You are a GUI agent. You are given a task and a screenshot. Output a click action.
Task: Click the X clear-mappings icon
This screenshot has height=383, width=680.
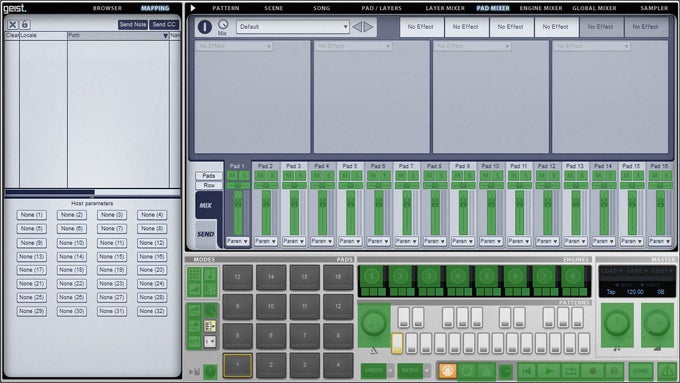(13, 25)
